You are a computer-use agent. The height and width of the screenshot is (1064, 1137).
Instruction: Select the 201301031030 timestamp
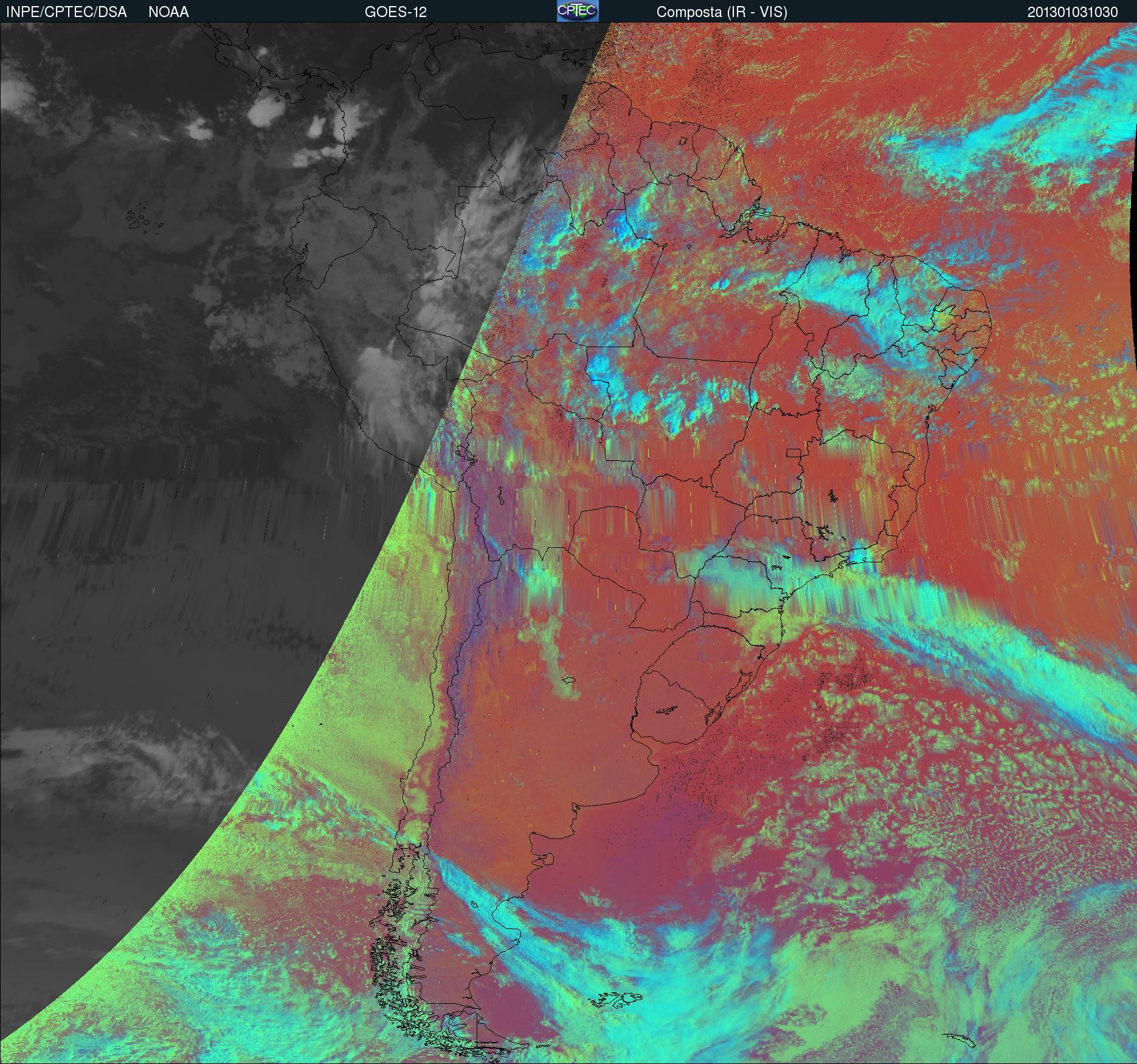[1073, 12]
